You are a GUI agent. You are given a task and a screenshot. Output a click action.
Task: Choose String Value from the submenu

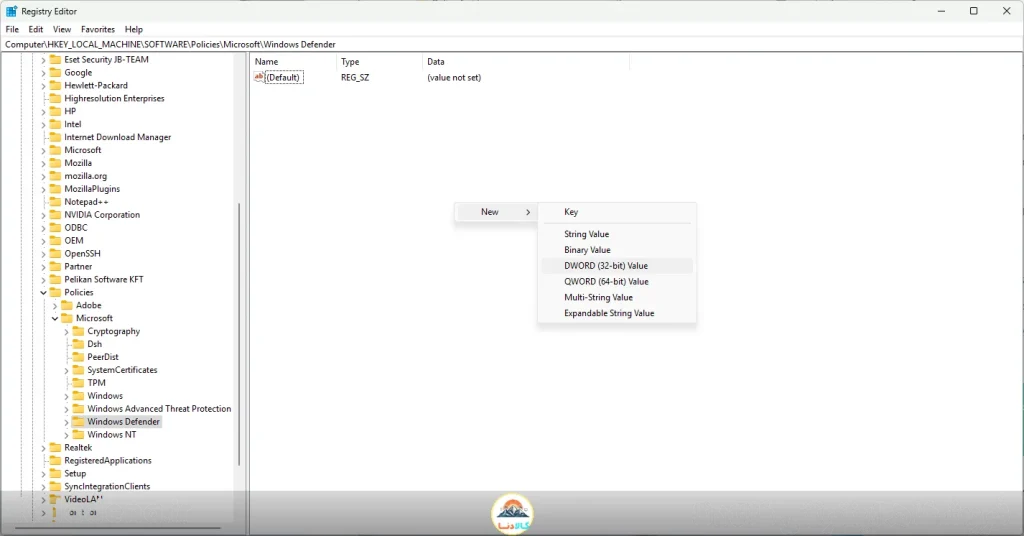point(617,234)
